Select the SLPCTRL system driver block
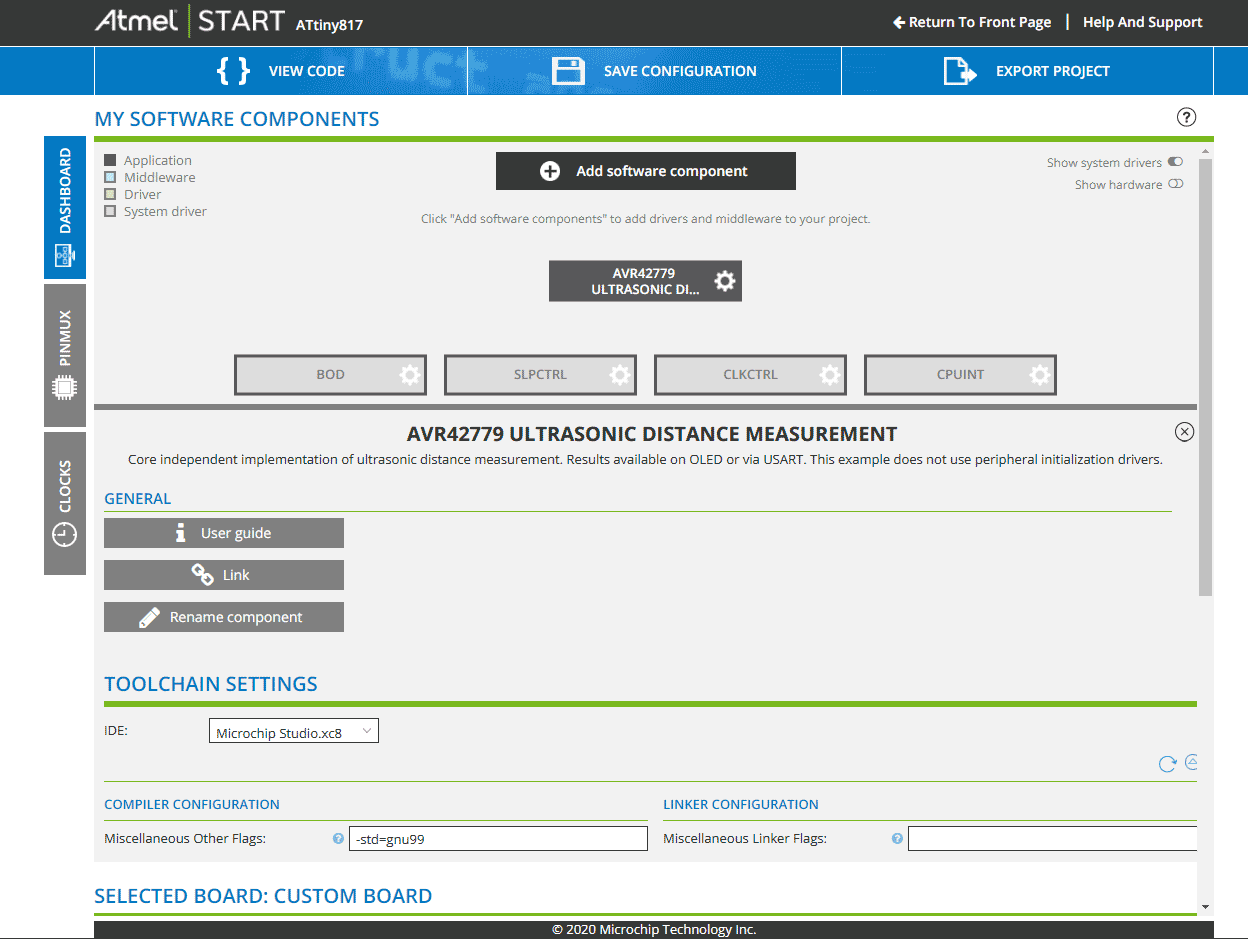 coord(540,375)
